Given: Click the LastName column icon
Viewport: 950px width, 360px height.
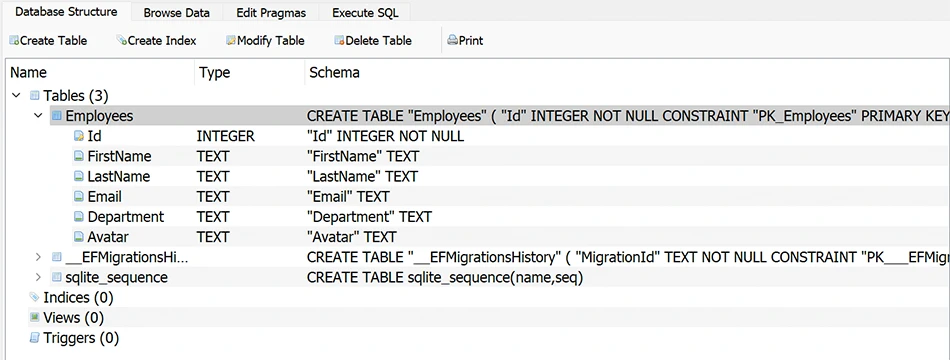Looking at the screenshot, I should click(79, 176).
